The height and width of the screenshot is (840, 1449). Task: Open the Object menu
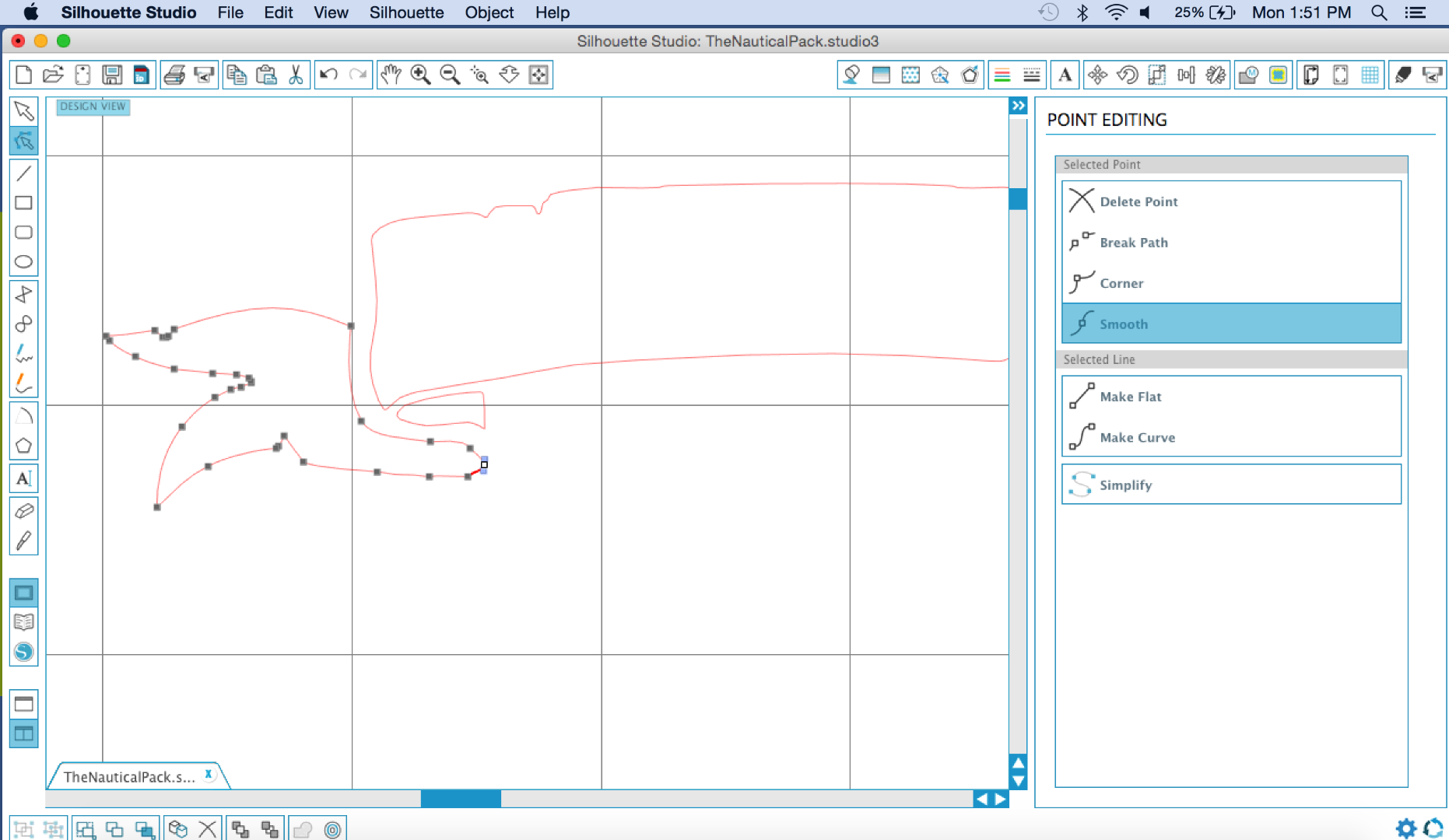click(x=489, y=12)
